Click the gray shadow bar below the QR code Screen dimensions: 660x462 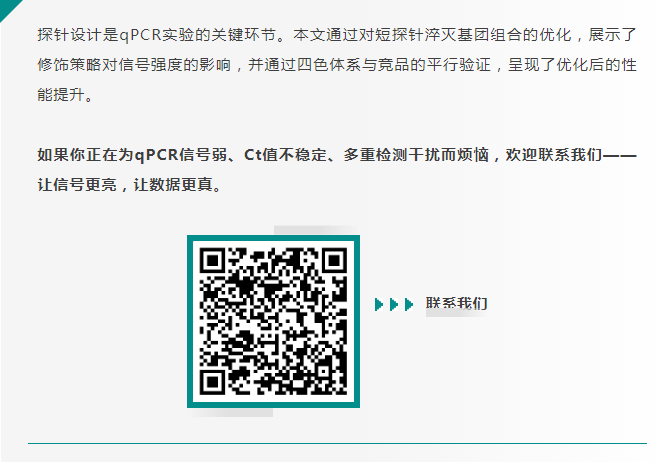click(x=231, y=412)
